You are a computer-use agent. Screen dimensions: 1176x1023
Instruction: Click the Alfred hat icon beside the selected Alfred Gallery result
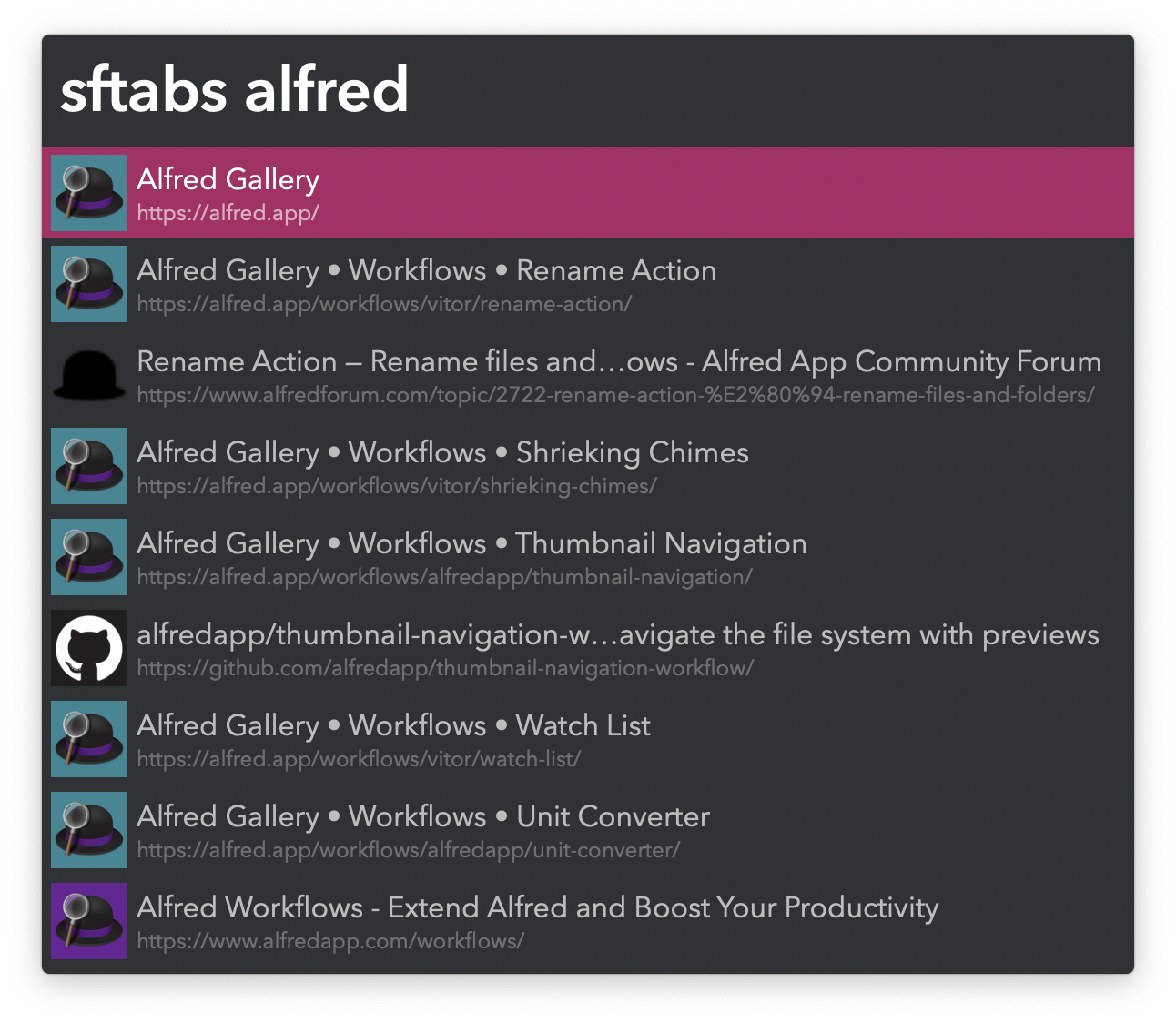tap(89, 193)
